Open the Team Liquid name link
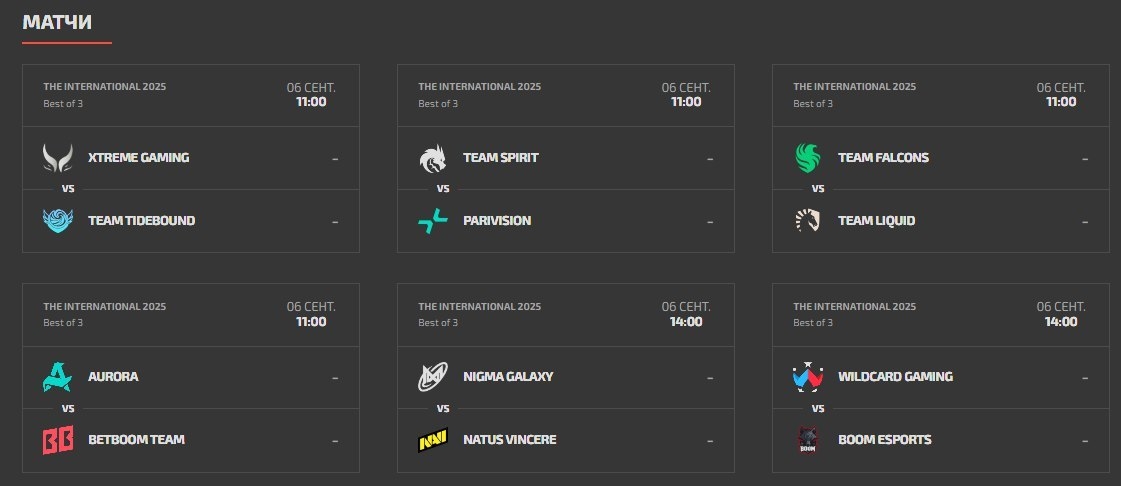Viewport: 1121px width, 486px height. click(876, 221)
